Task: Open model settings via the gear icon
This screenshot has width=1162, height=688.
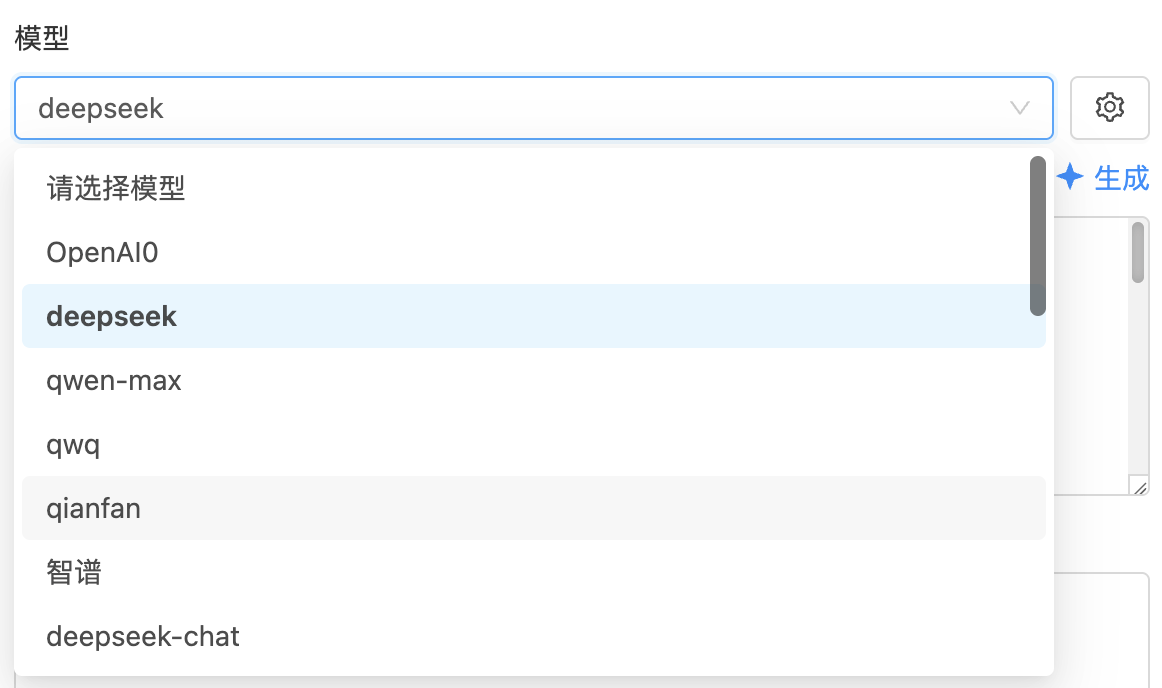Action: pos(1109,107)
